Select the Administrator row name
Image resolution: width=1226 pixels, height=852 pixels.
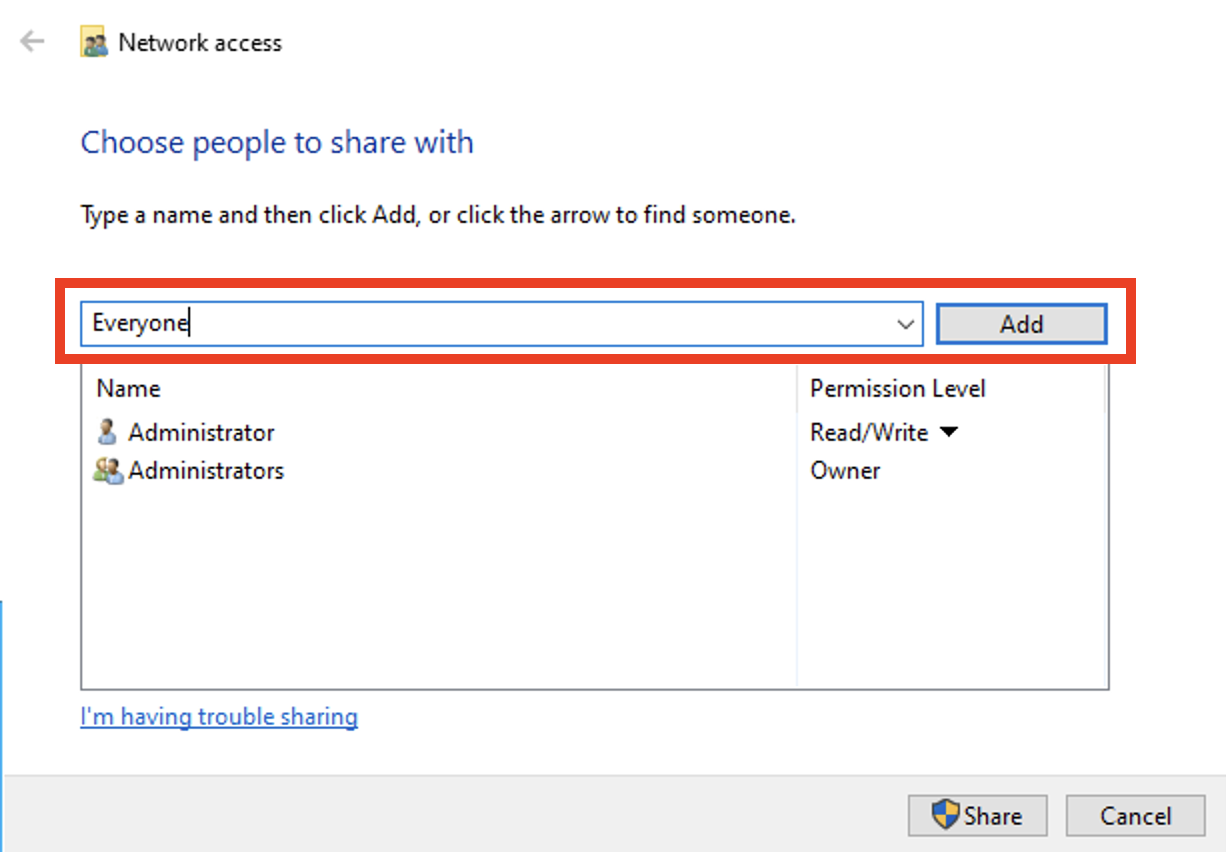[x=201, y=432]
